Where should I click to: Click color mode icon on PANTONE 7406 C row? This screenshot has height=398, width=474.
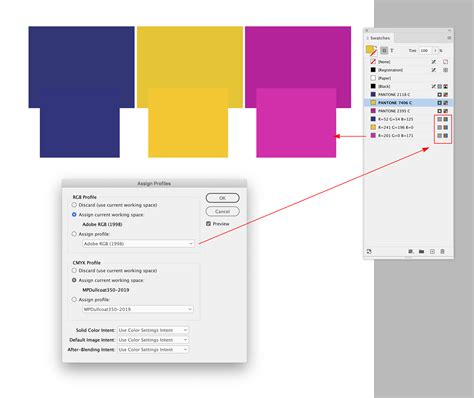point(446,103)
